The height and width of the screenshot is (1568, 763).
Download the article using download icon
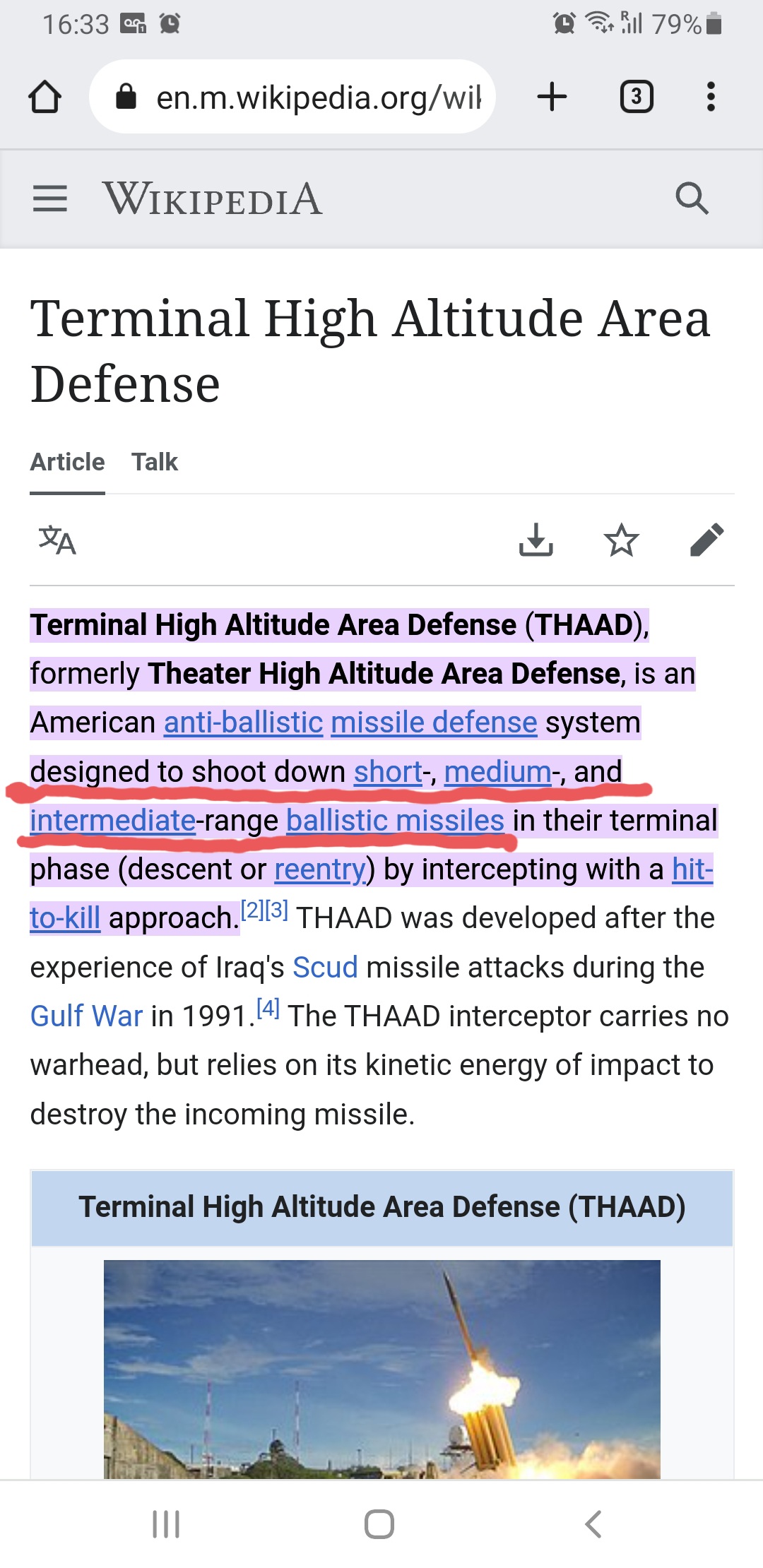point(536,540)
